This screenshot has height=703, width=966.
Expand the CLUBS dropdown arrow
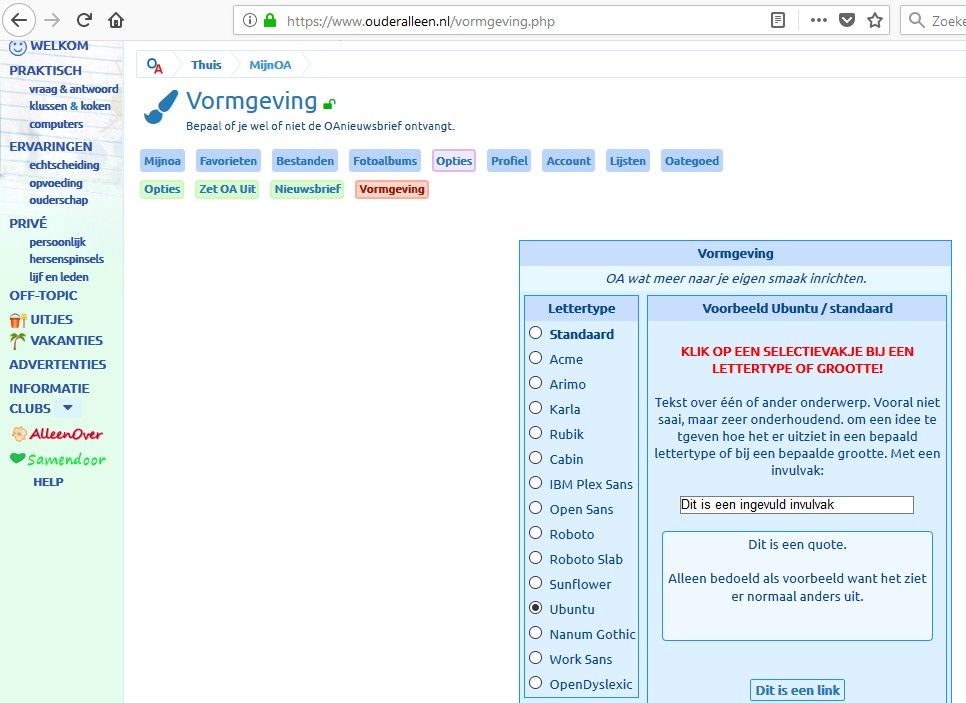[68, 408]
